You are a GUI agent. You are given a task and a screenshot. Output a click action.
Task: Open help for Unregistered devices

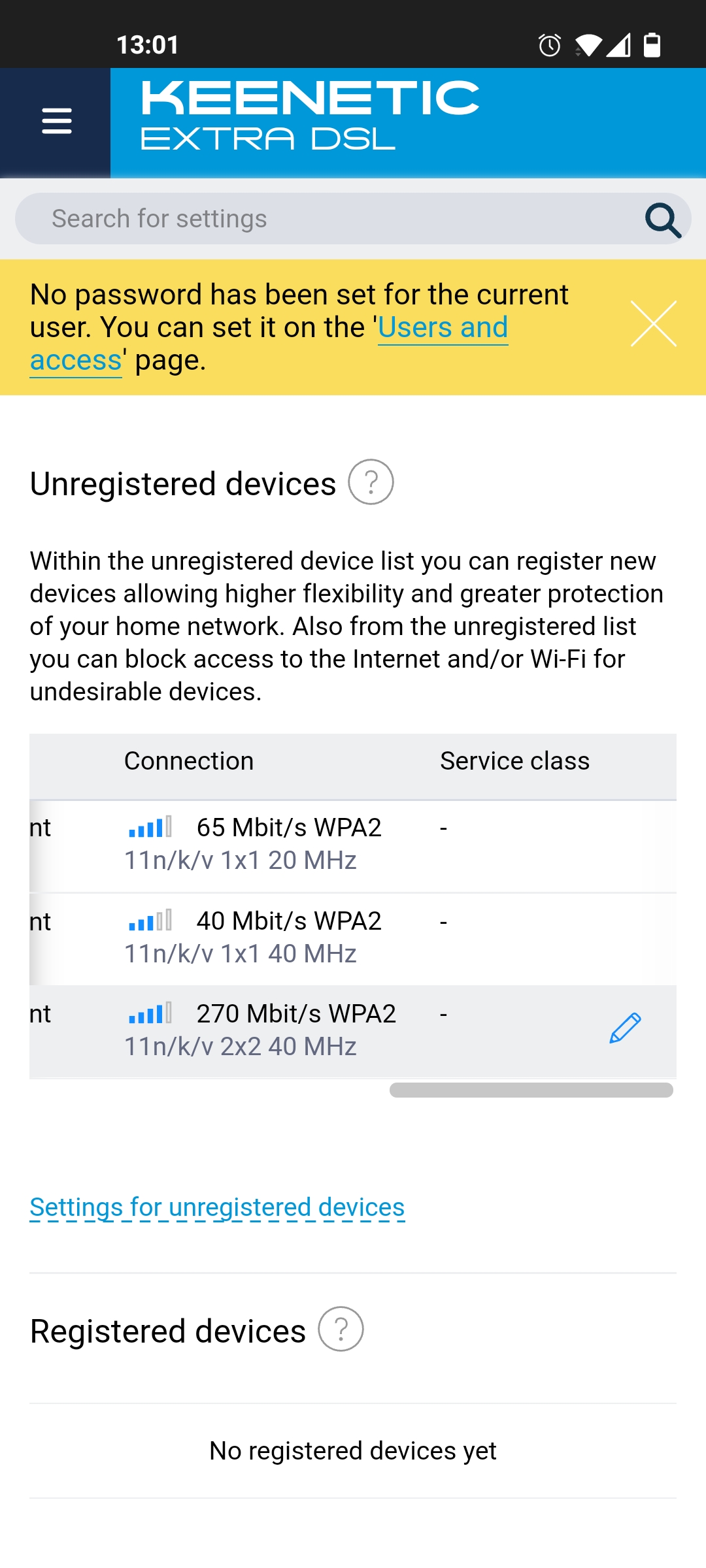[371, 482]
